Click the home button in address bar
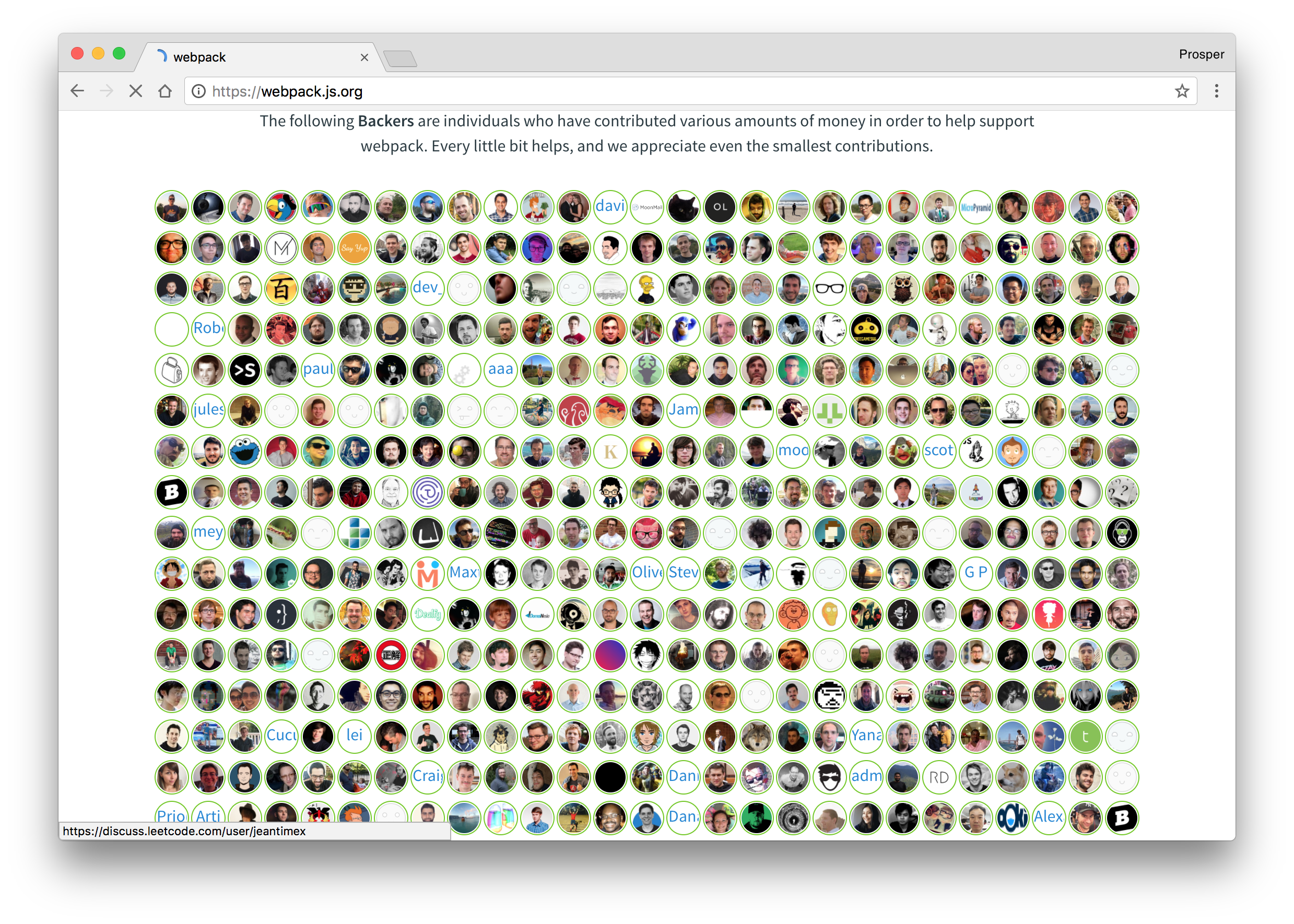This screenshot has height=924, width=1294. coord(168,91)
